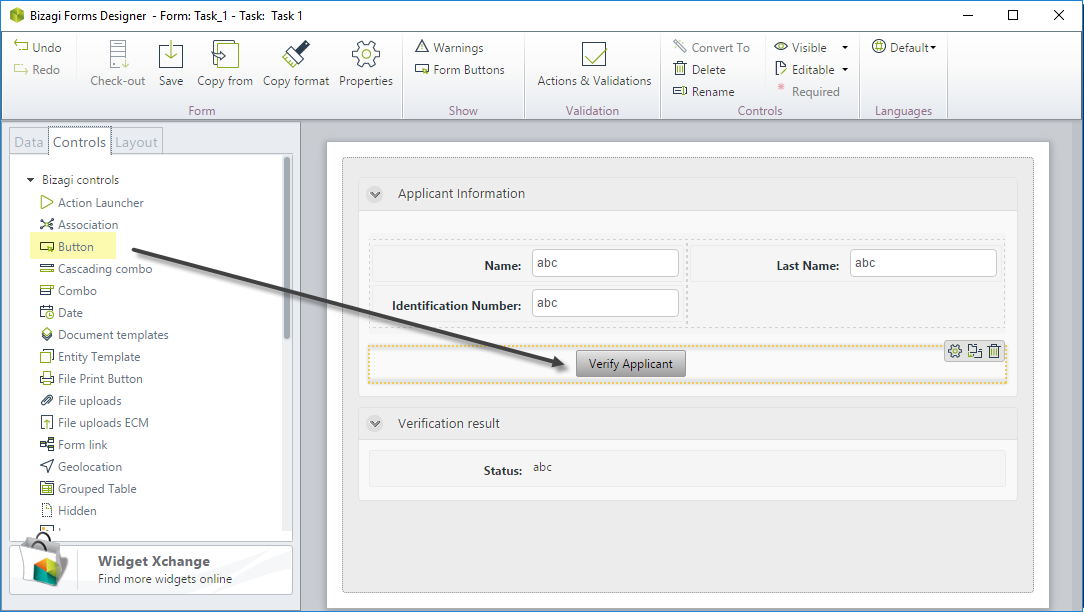Viewport: 1084px width, 612px height.
Task: Switch to the Data tab
Action: click(x=29, y=142)
